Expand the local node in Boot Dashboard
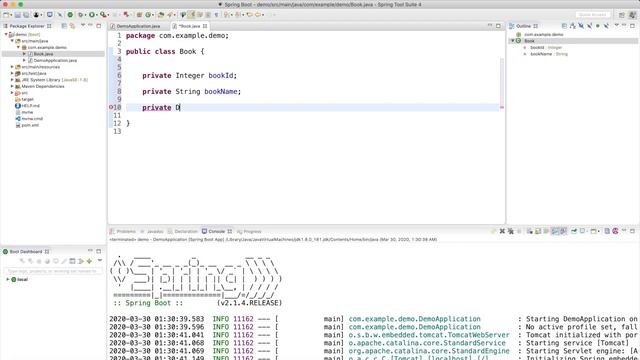The height and width of the screenshot is (360, 640). (7, 280)
